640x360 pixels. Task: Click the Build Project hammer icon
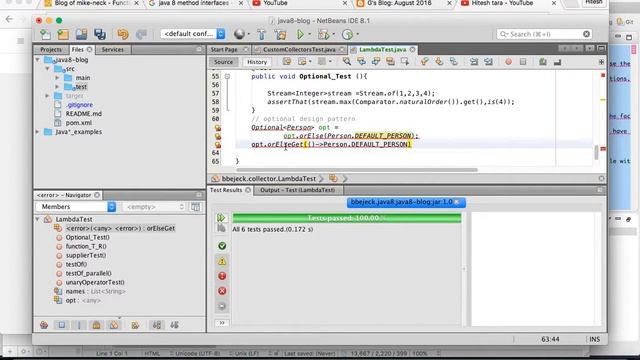[261, 35]
